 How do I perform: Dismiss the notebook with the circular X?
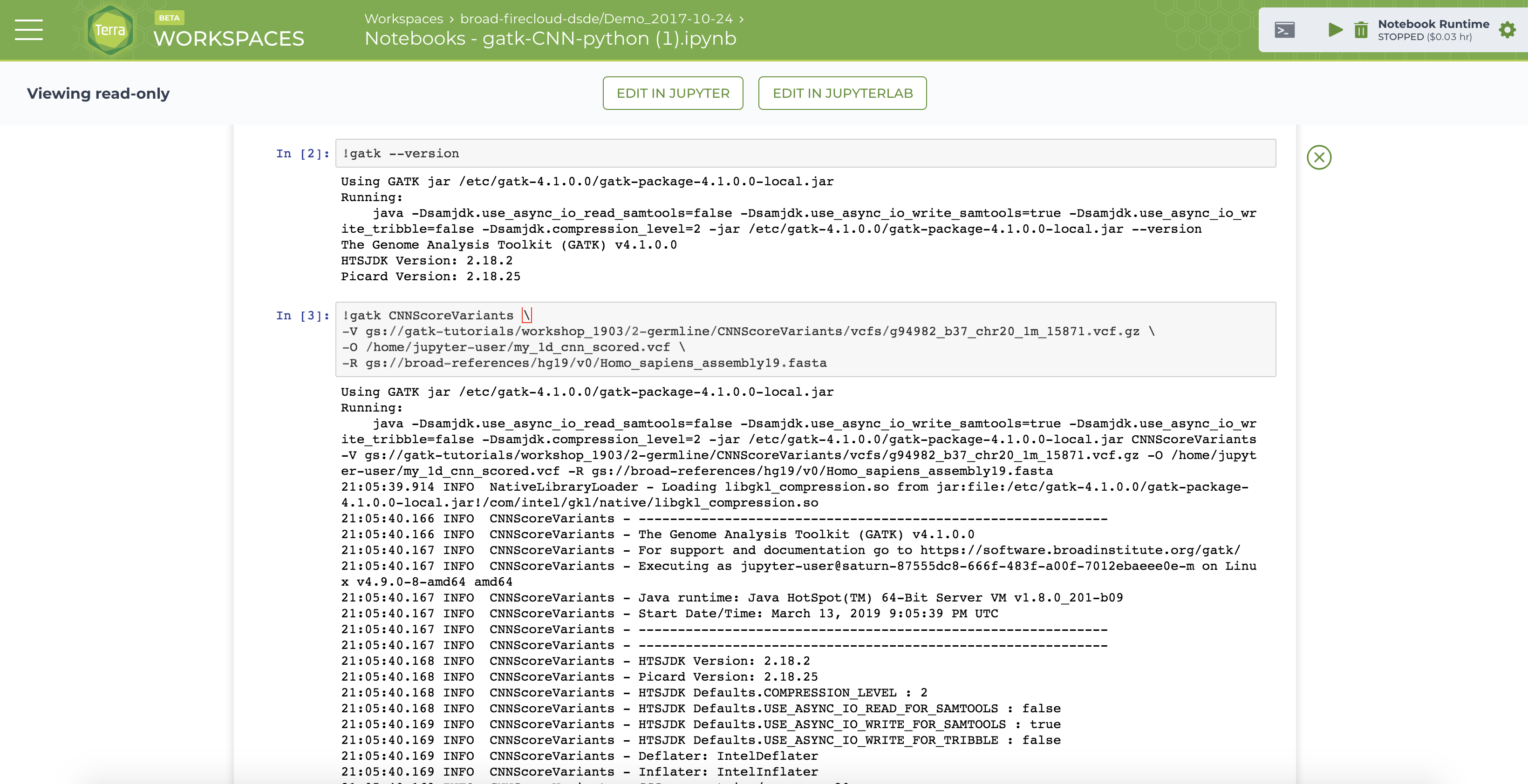[x=1319, y=157]
